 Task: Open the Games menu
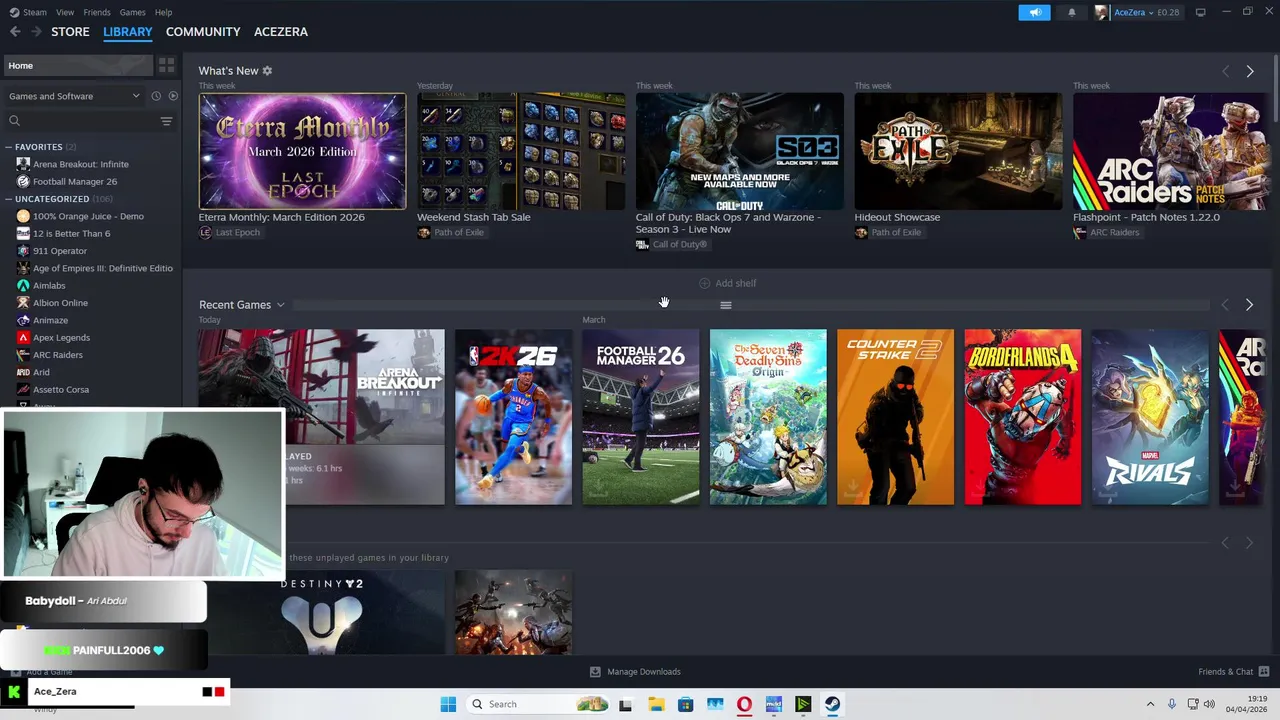pyautogui.click(x=132, y=12)
